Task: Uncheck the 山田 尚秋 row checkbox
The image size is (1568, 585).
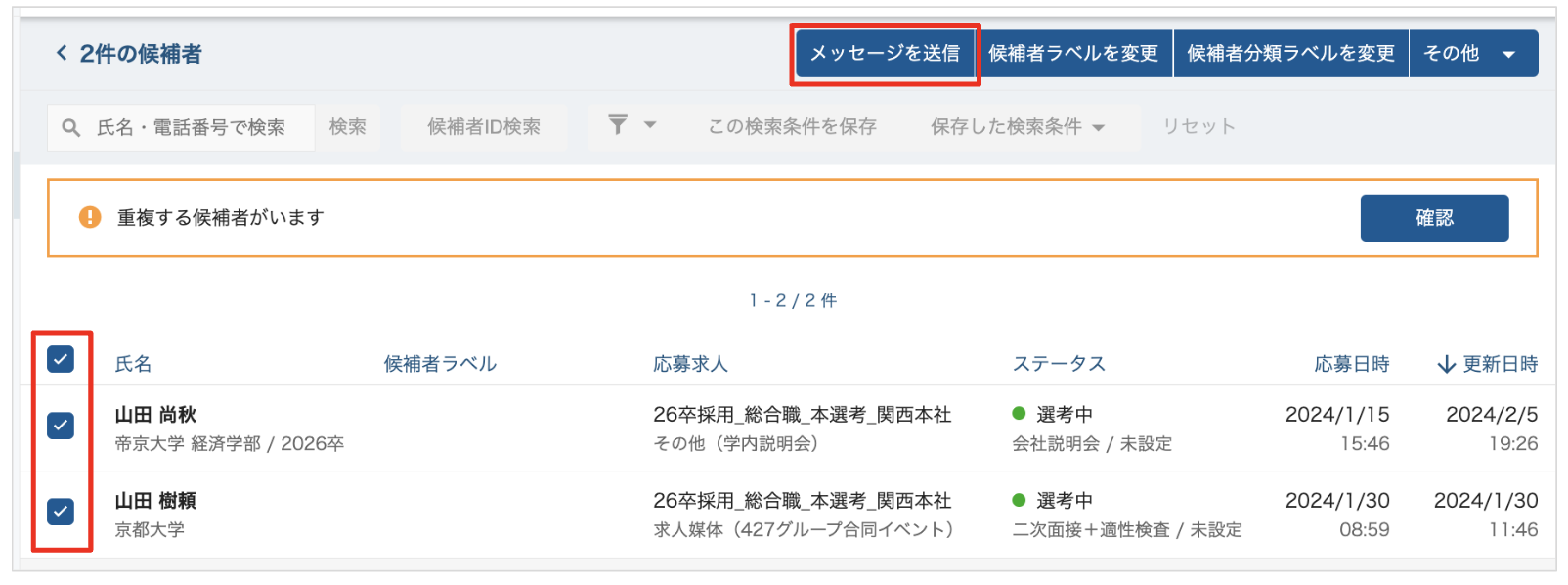Action: 61,426
